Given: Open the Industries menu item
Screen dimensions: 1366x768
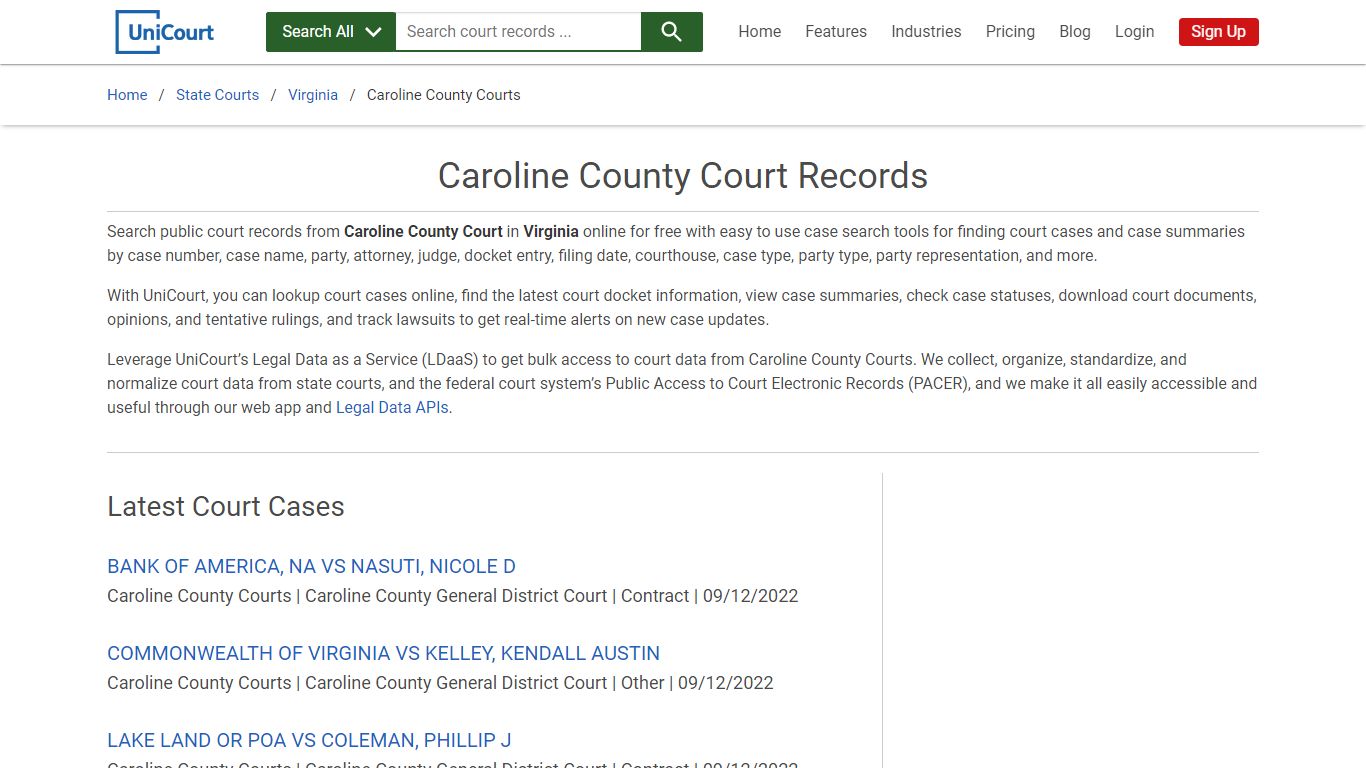Looking at the screenshot, I should pyautogui.click(x=926, y=32).
